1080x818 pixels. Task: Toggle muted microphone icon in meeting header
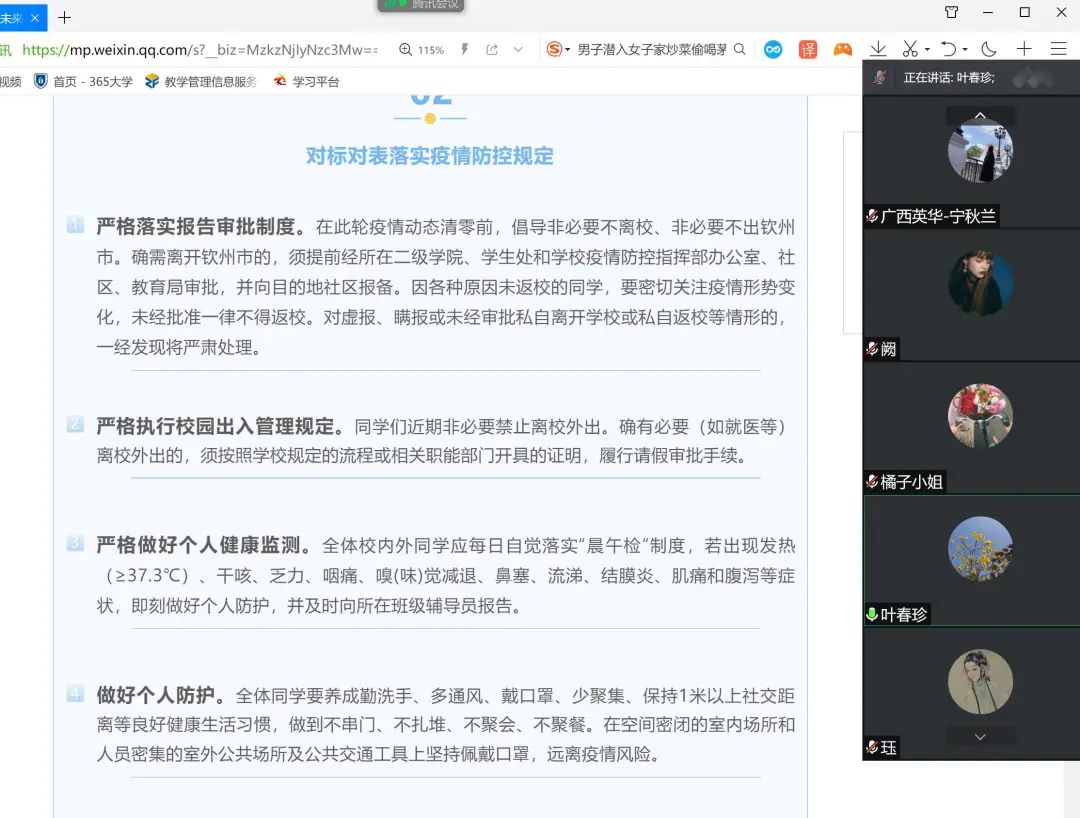pyautogui.click(x=880, y=77)
